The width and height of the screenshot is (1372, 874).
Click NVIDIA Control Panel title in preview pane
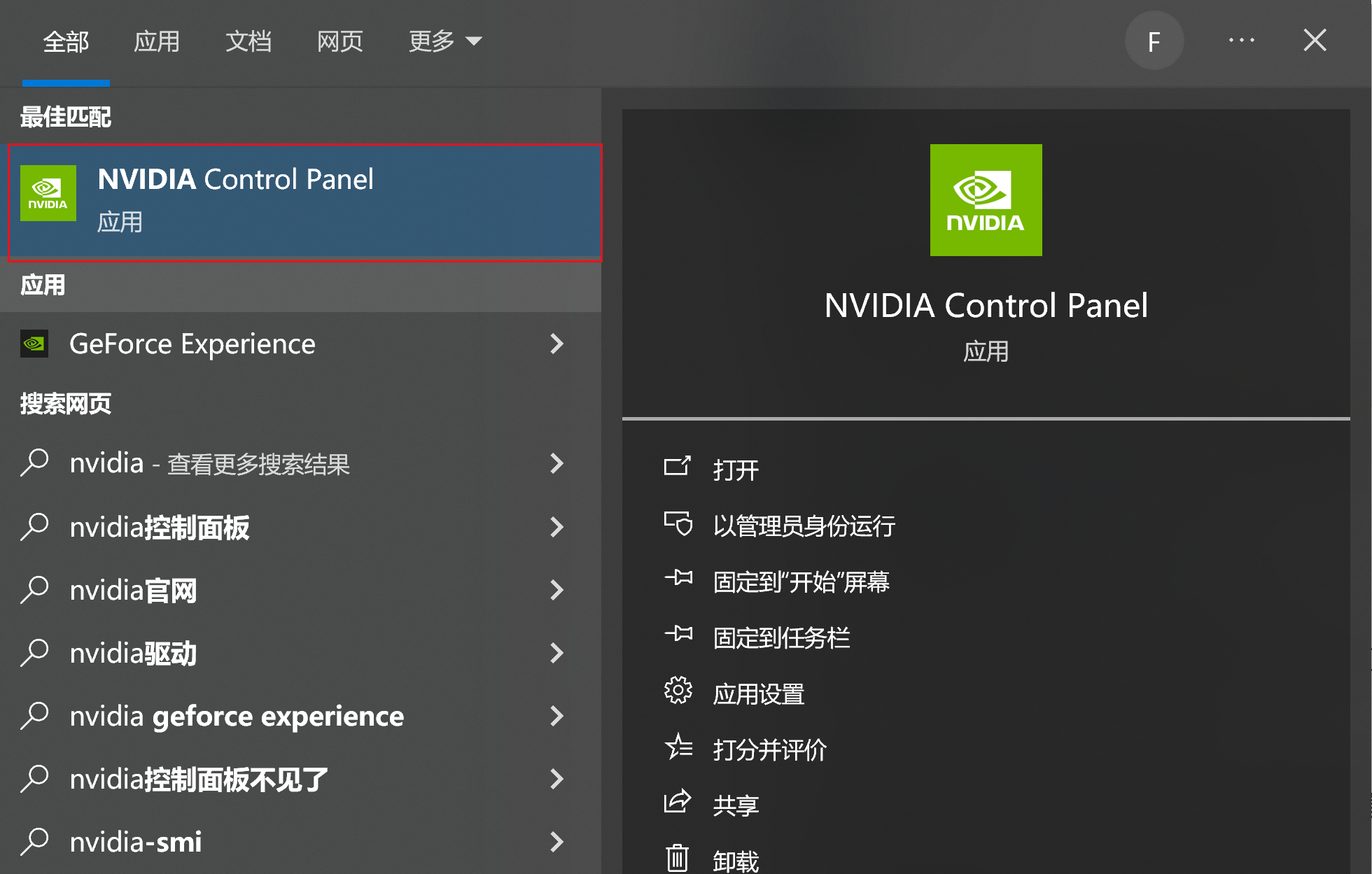click(986, 306)
